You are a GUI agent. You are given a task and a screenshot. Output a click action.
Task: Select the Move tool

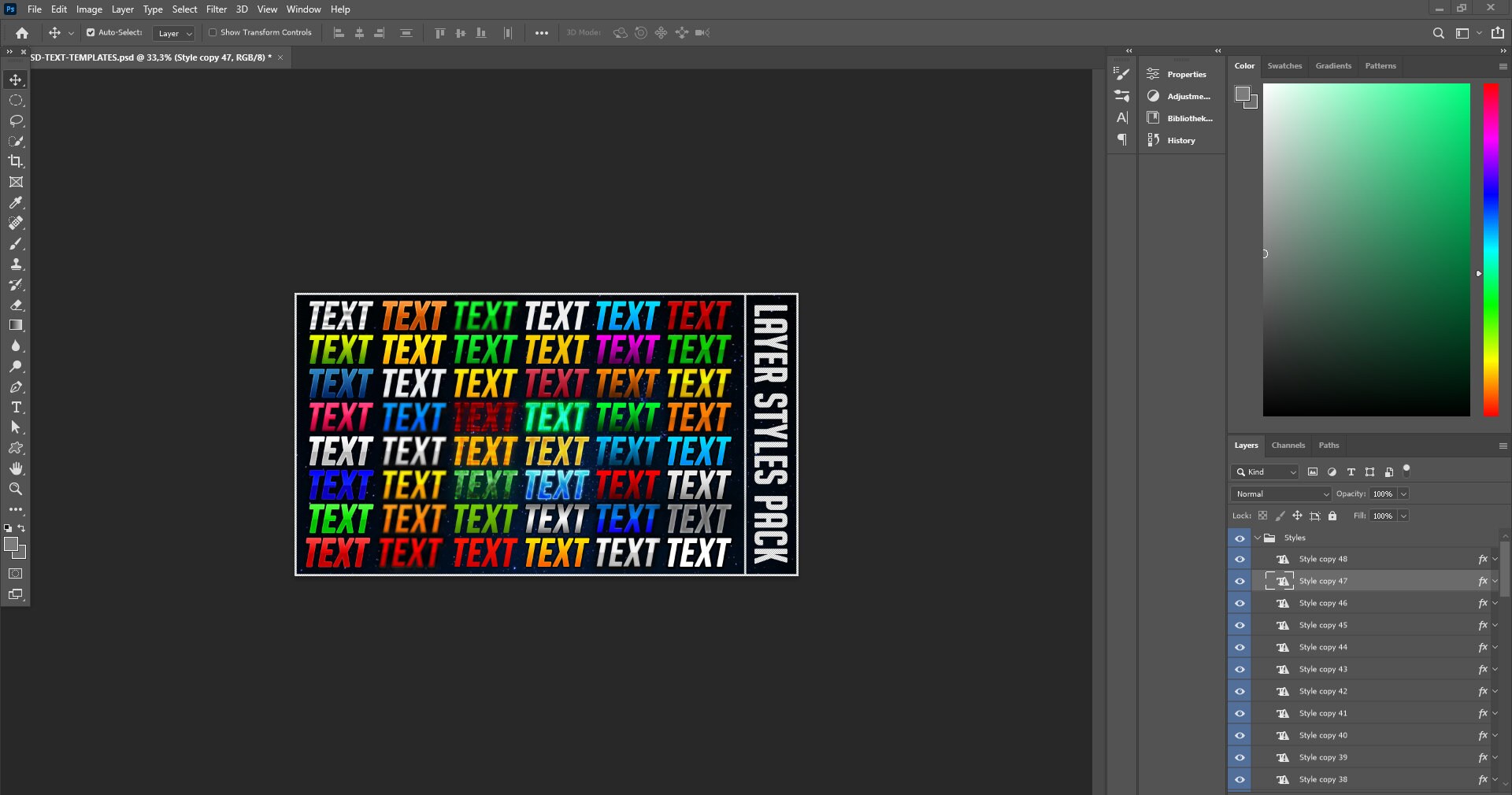(x=16, y=79)
